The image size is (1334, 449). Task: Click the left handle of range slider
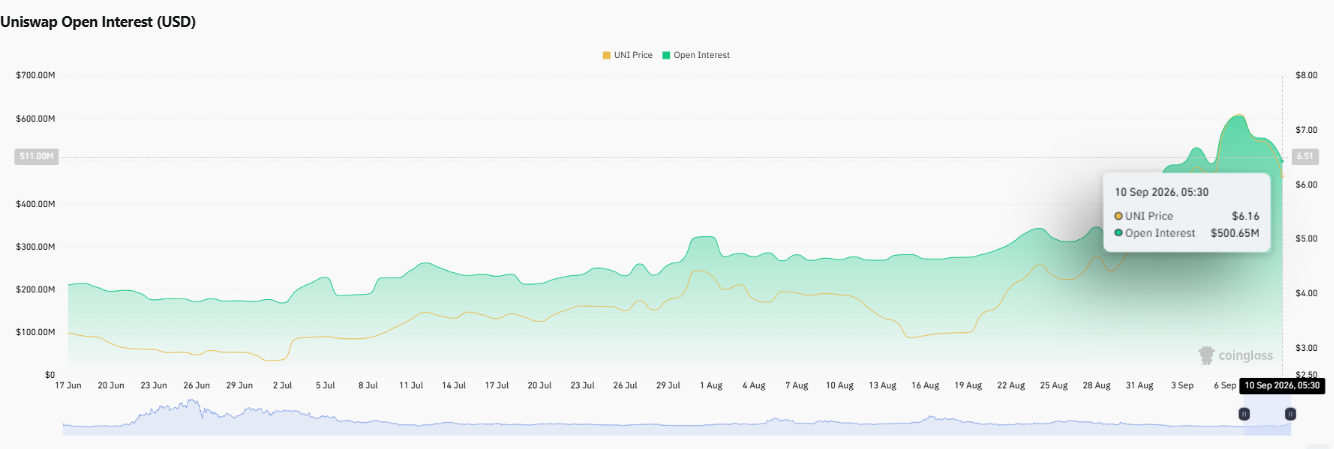coord(1245,413)
